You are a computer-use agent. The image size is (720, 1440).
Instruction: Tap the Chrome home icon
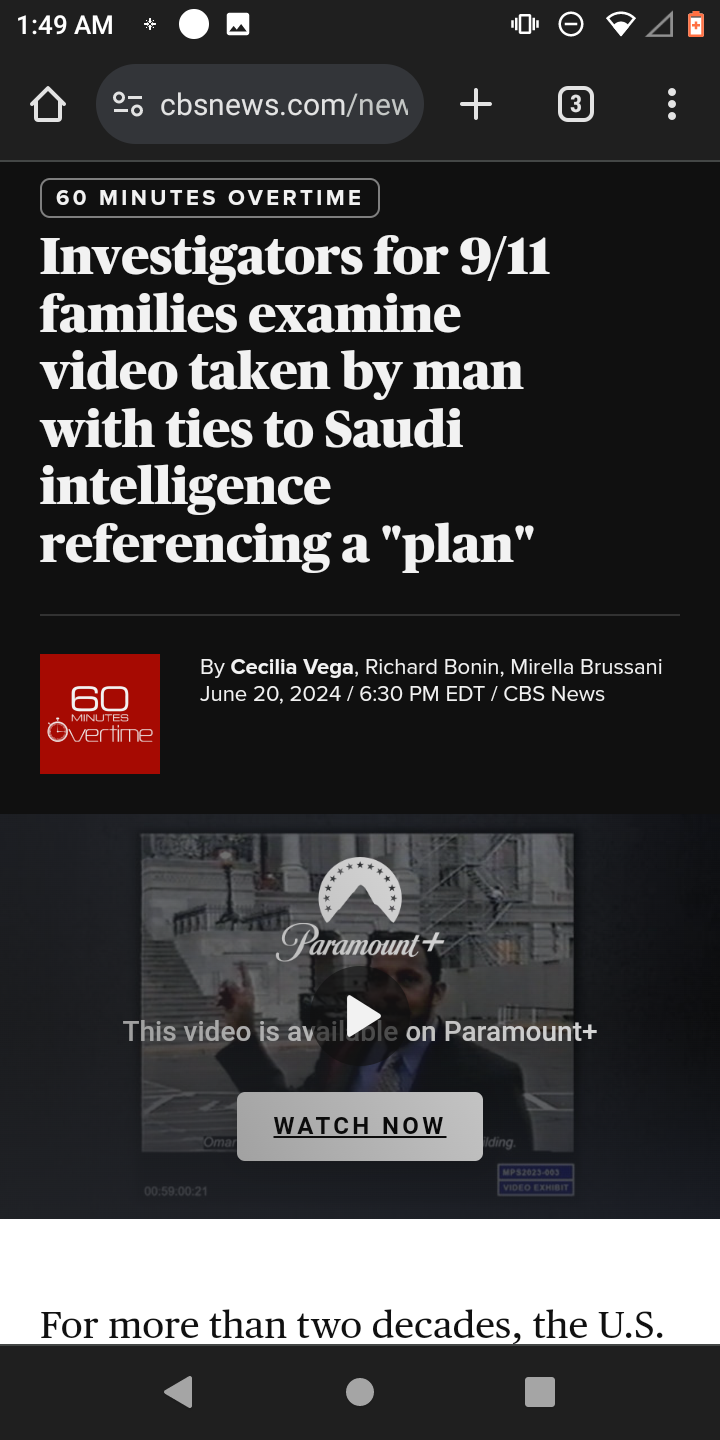(48, 104)
